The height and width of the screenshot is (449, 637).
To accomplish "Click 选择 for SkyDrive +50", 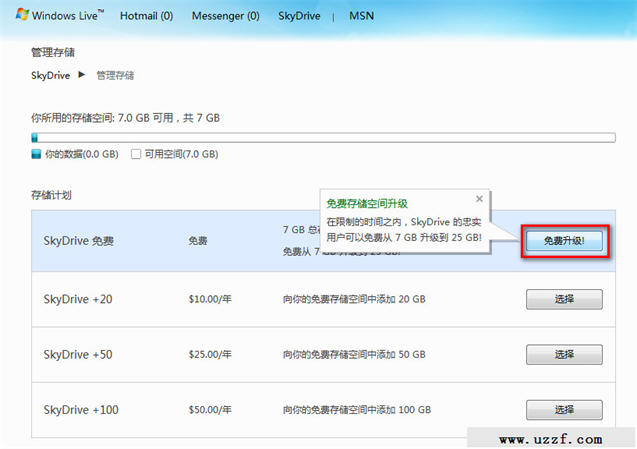I will tap(564, 354).
